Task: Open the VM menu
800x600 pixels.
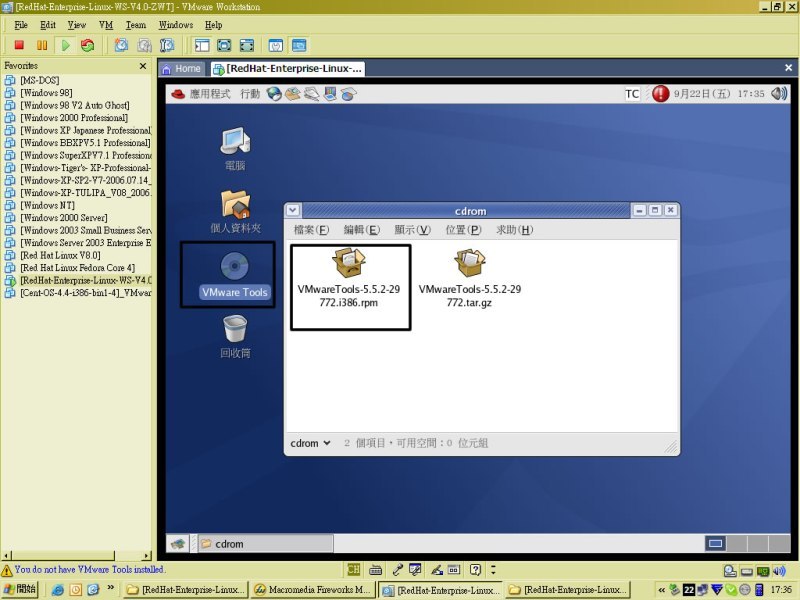Action: point(106,25)
